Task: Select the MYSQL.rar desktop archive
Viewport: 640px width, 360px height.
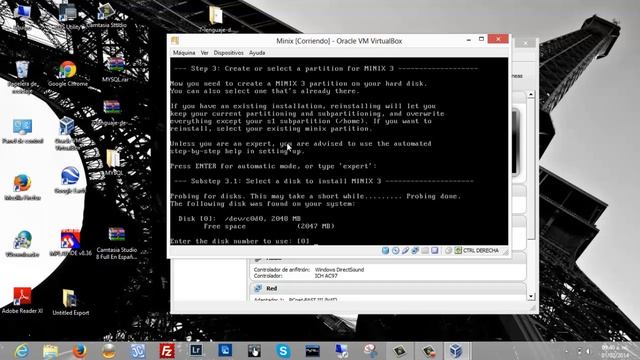Action: pos(116,70)
